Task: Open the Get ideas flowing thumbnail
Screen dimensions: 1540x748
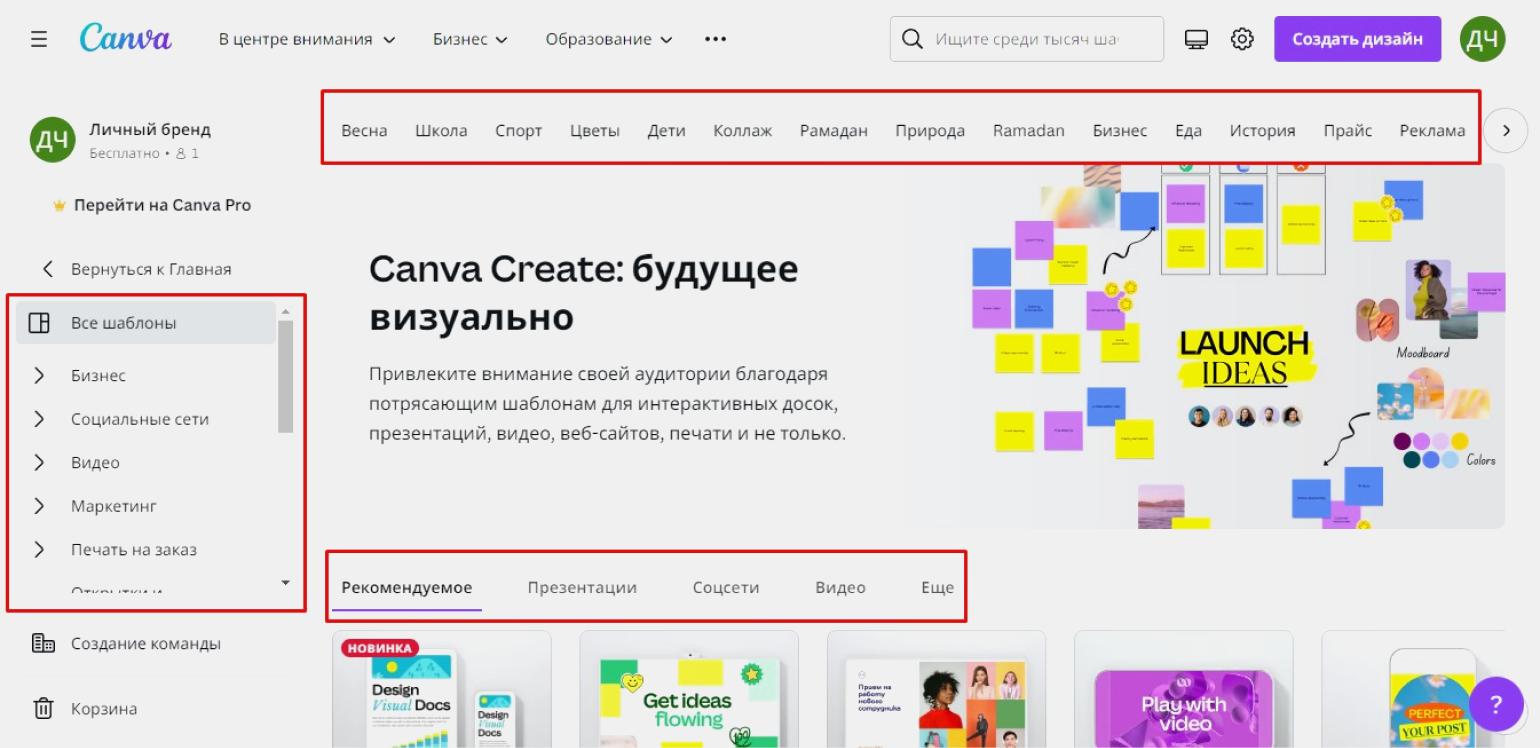Action: (689, 689)
